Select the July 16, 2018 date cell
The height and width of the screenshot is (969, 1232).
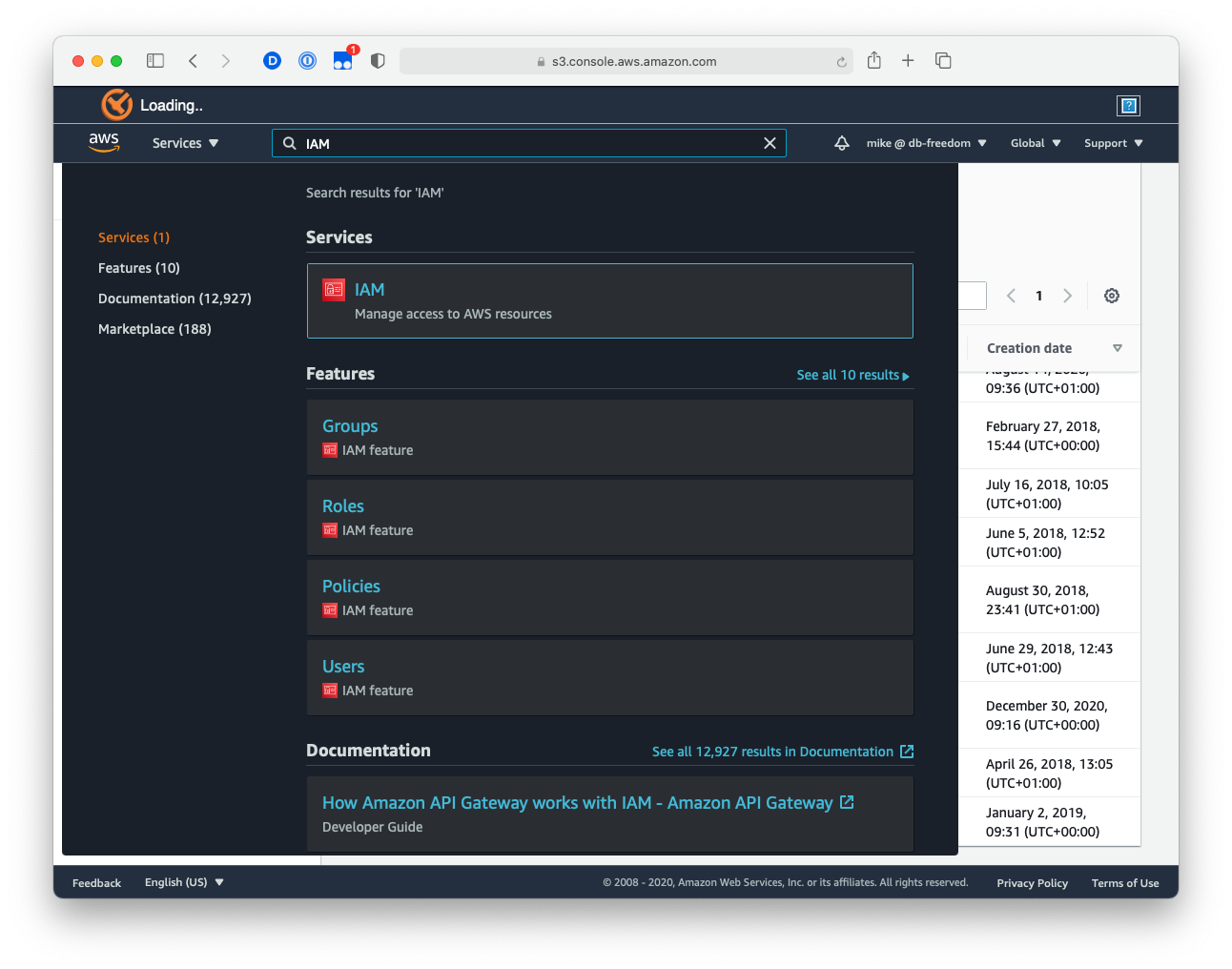point(1047,494)
